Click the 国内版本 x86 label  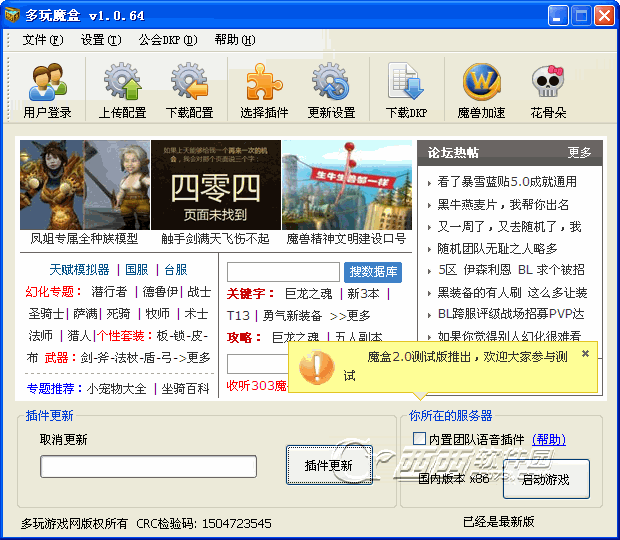point(454,479)
